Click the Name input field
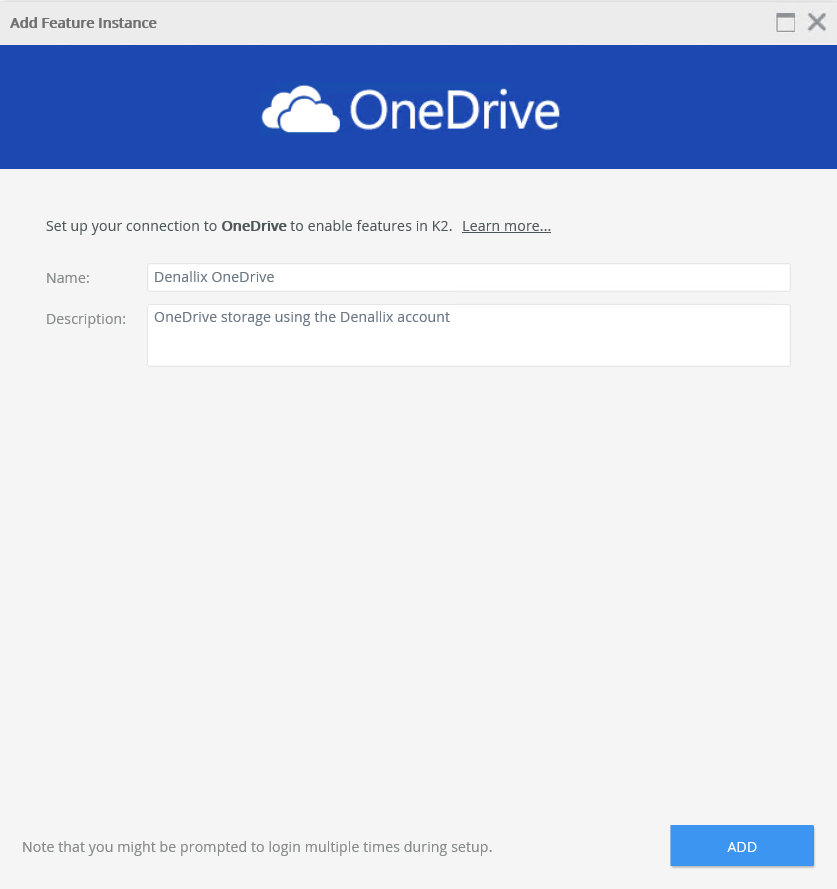 [469, 277]
